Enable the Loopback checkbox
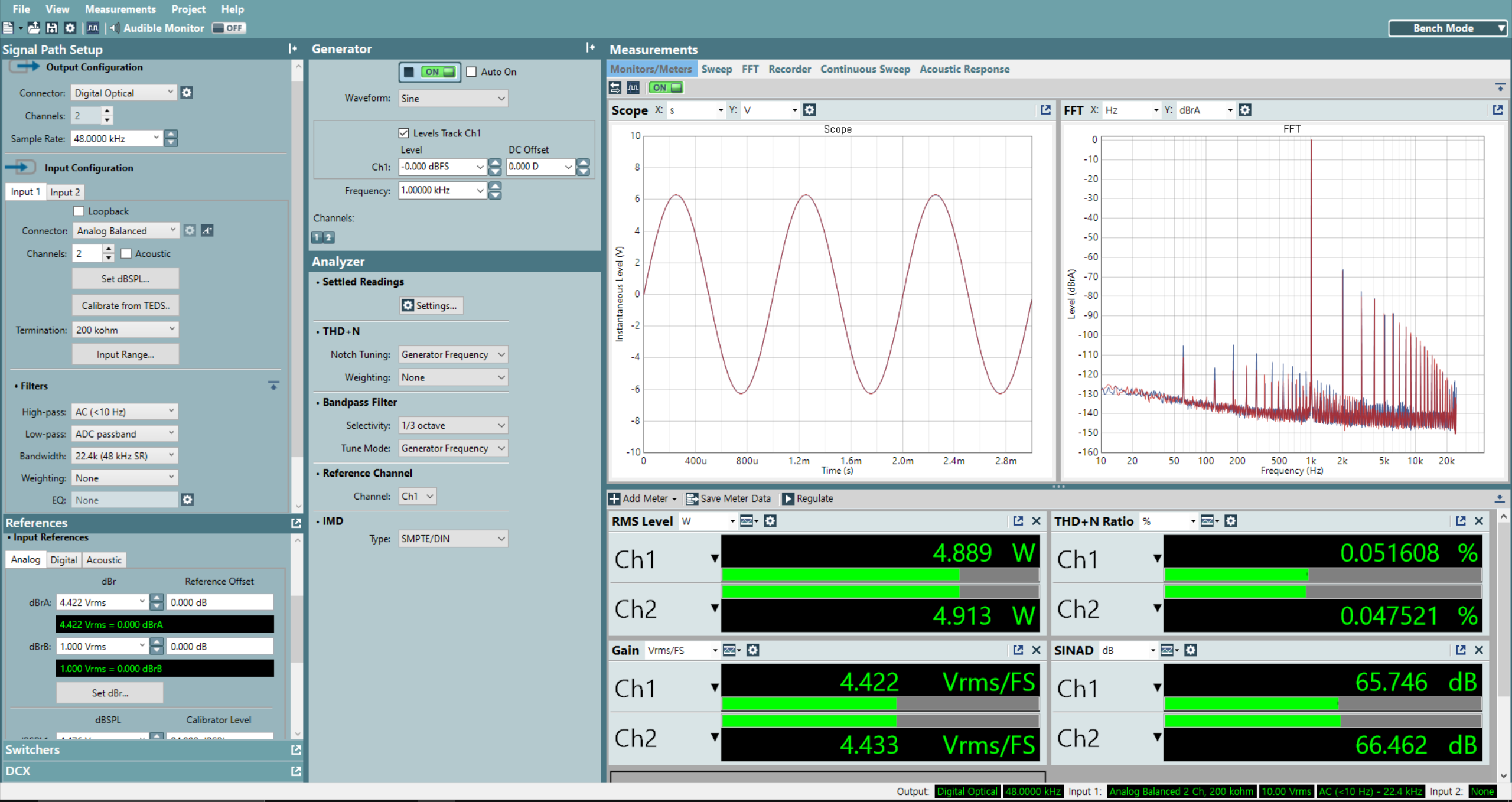 pyautogui.click(x=79, y=211)
